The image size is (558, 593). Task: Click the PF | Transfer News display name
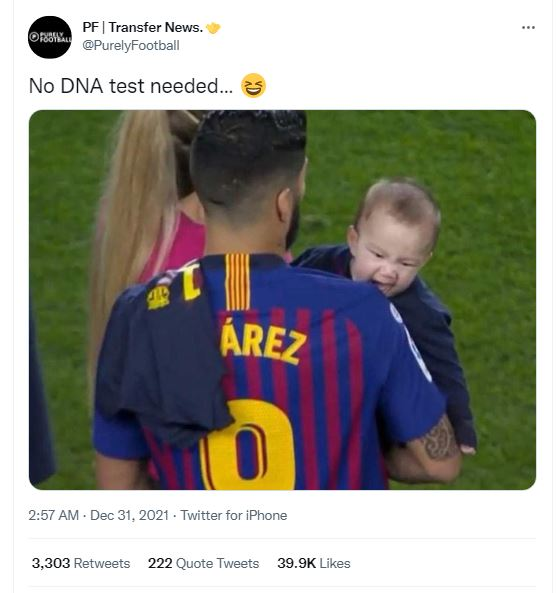(x=143, y=27)
